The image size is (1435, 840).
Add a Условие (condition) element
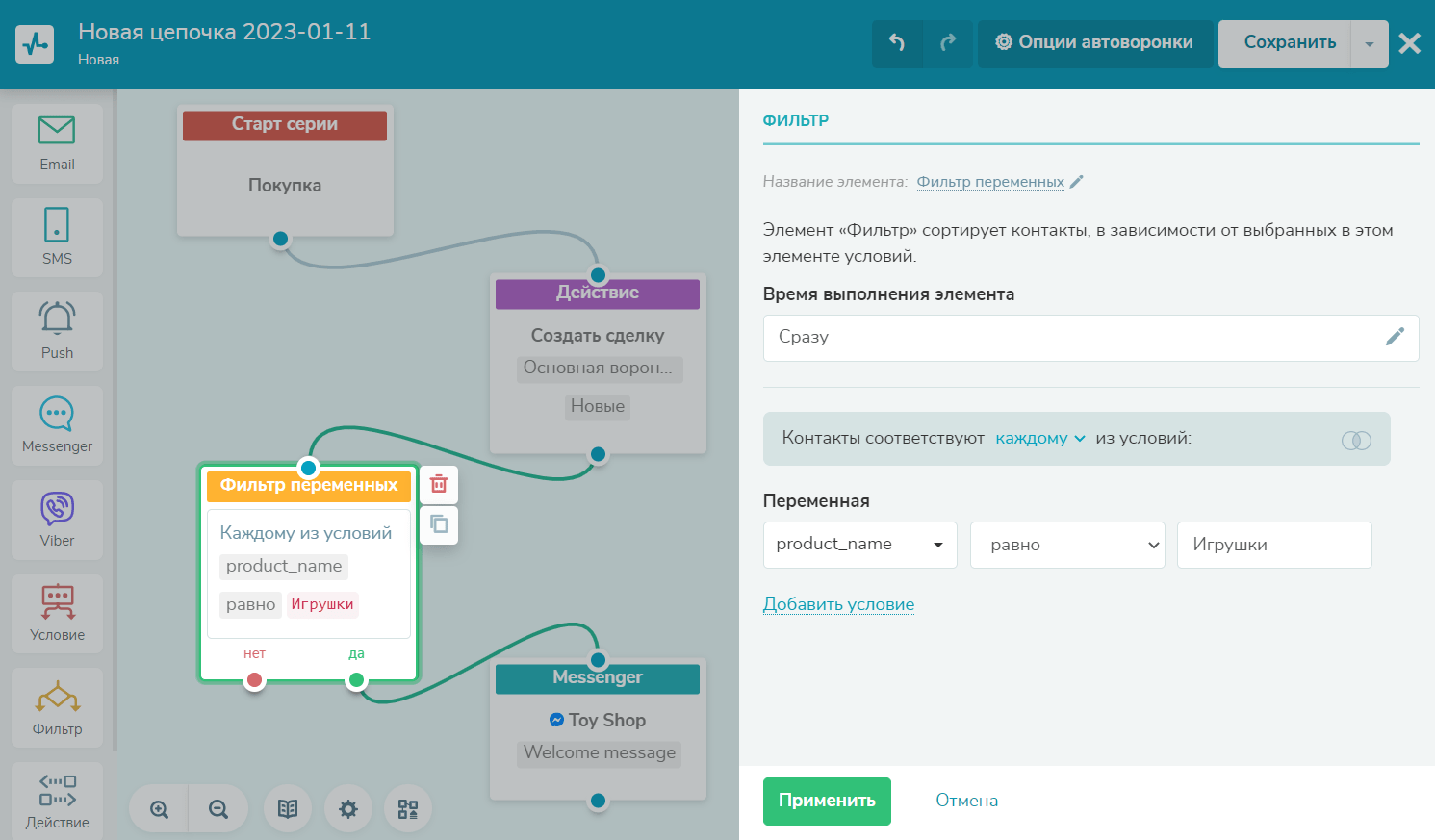[x=57, y=614]
